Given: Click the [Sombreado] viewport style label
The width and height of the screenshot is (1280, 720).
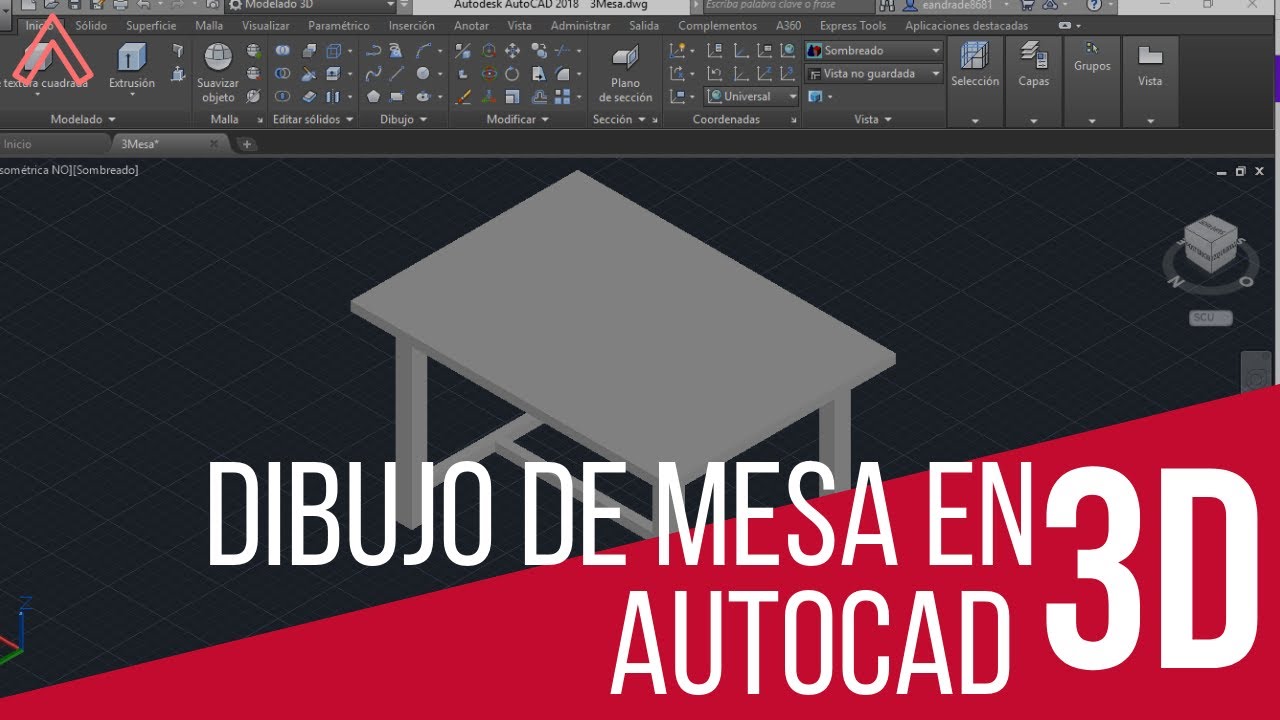Looking at the screenshot, I should 106,170.
